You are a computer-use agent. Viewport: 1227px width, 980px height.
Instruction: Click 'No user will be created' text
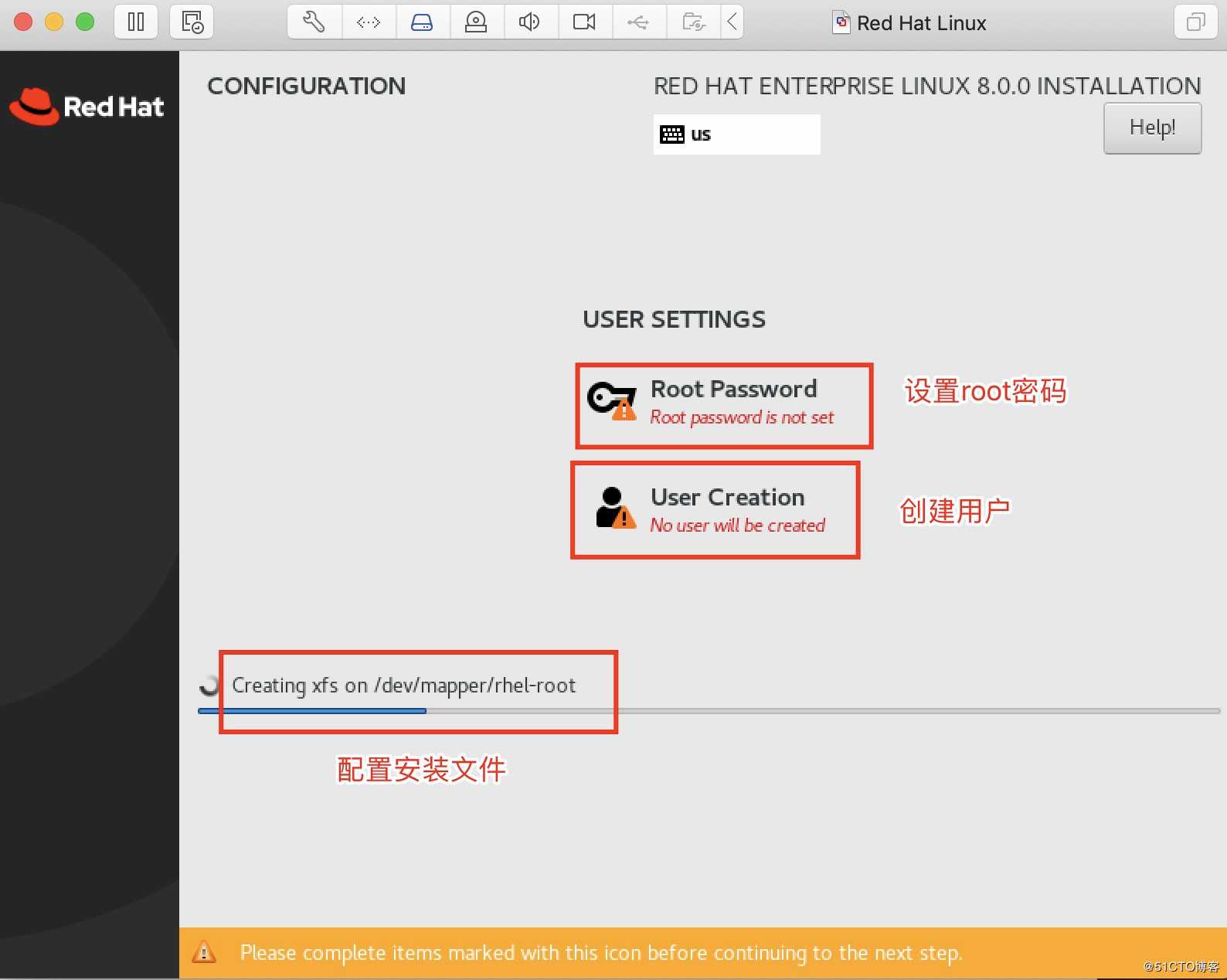coord(738,526)
